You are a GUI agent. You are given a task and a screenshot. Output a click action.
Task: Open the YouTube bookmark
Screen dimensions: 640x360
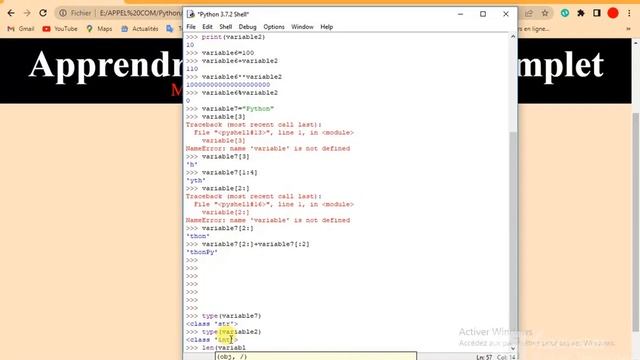coord(60,29)
